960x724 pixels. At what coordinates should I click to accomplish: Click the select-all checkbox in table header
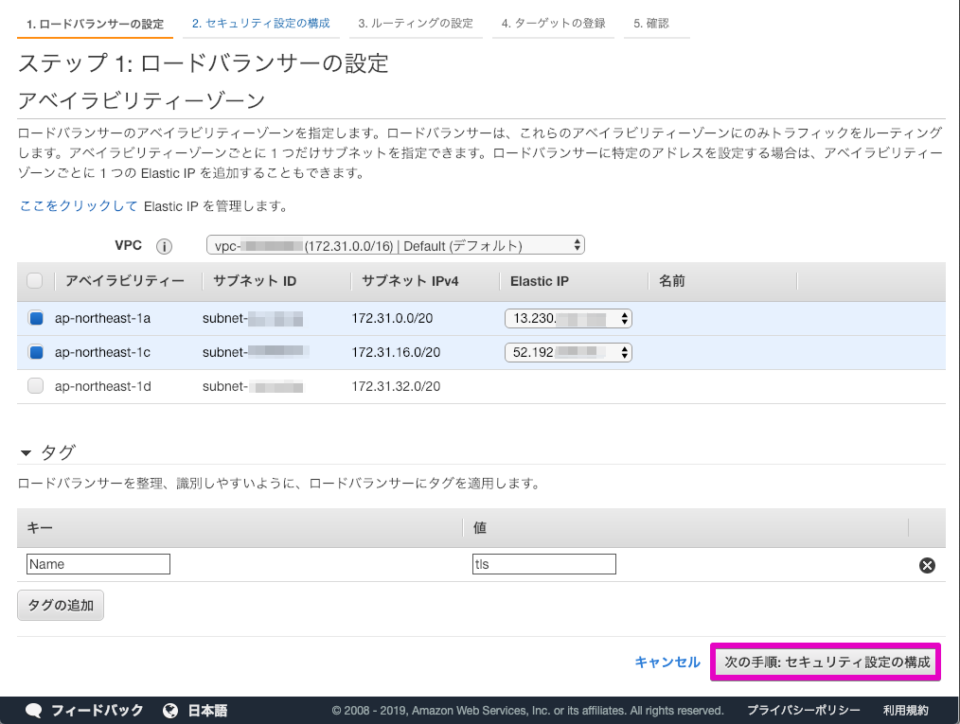pyautogui.click(x=35, y=281)
